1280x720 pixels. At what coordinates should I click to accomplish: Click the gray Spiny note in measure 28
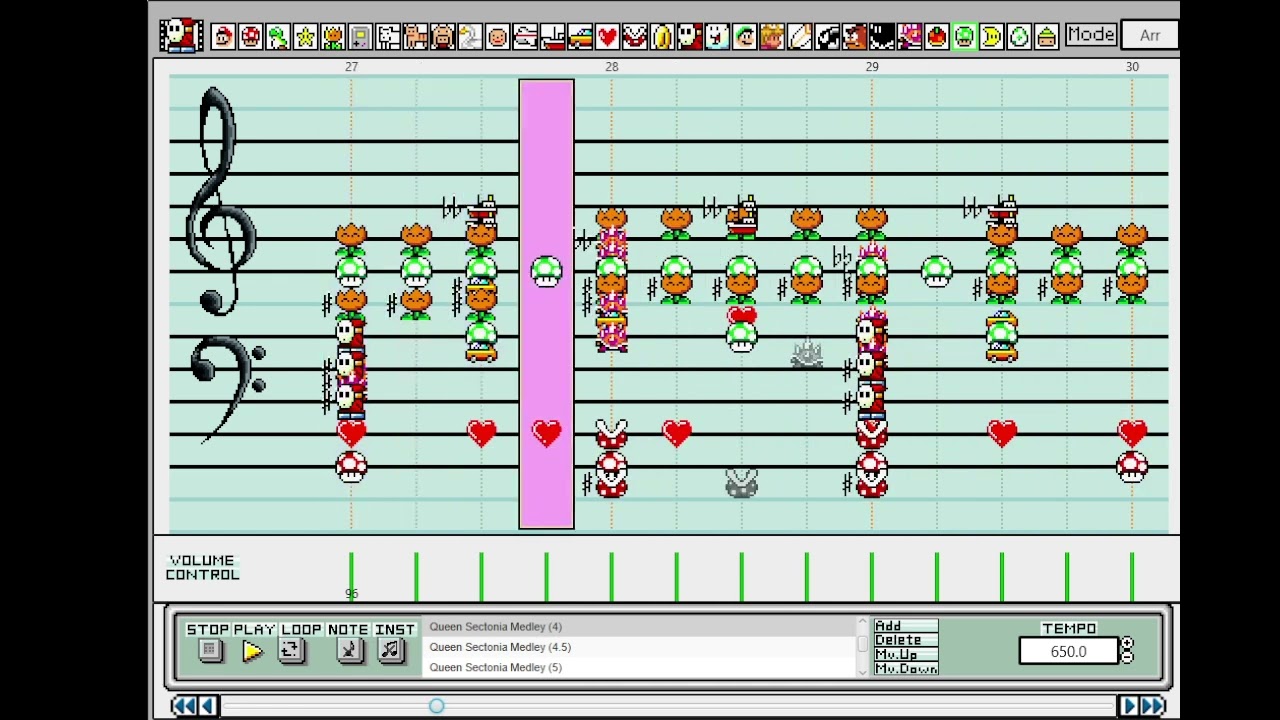[x=806, y=354]
